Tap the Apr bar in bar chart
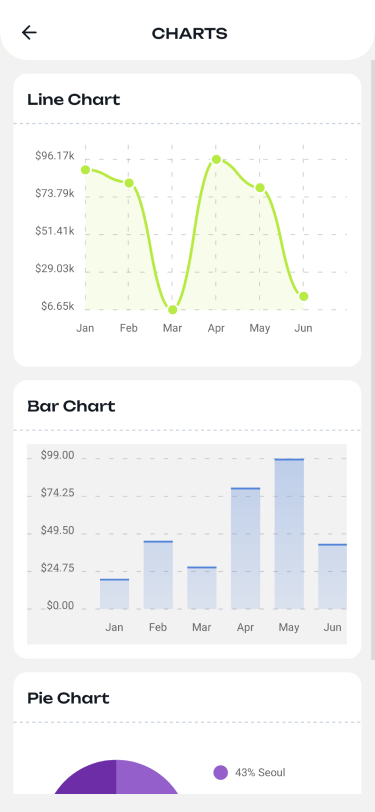Screen dimensions: 375x812 coord(246,548)
